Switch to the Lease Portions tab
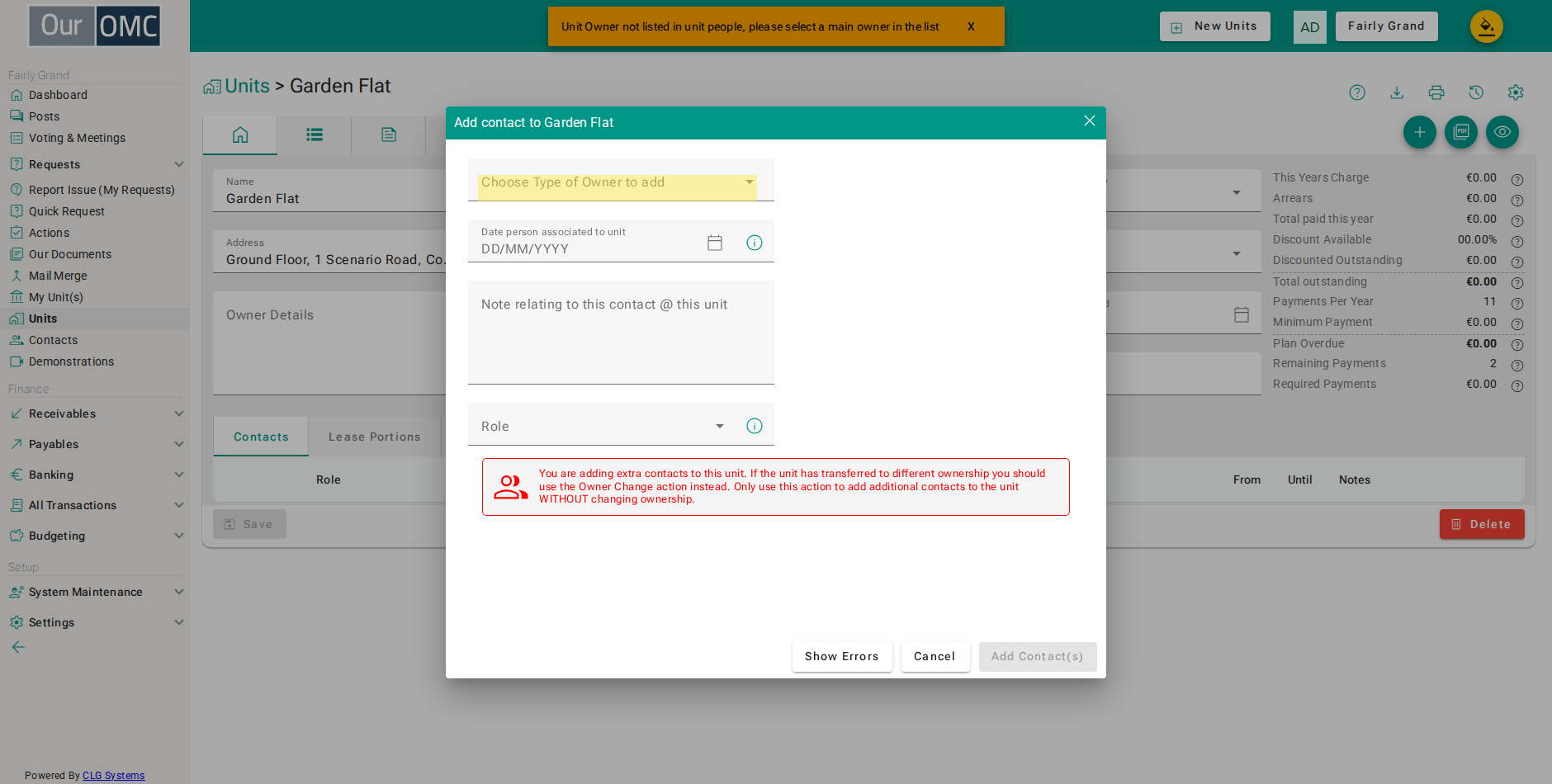The width and height of the screenshot is (1552, 784). 375,437
